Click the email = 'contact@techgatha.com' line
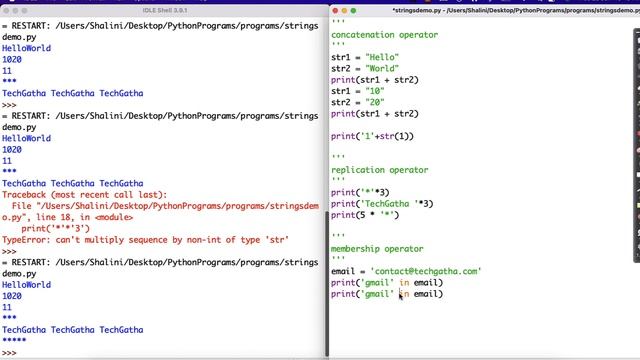640x360 pixels. coord(406,271)
